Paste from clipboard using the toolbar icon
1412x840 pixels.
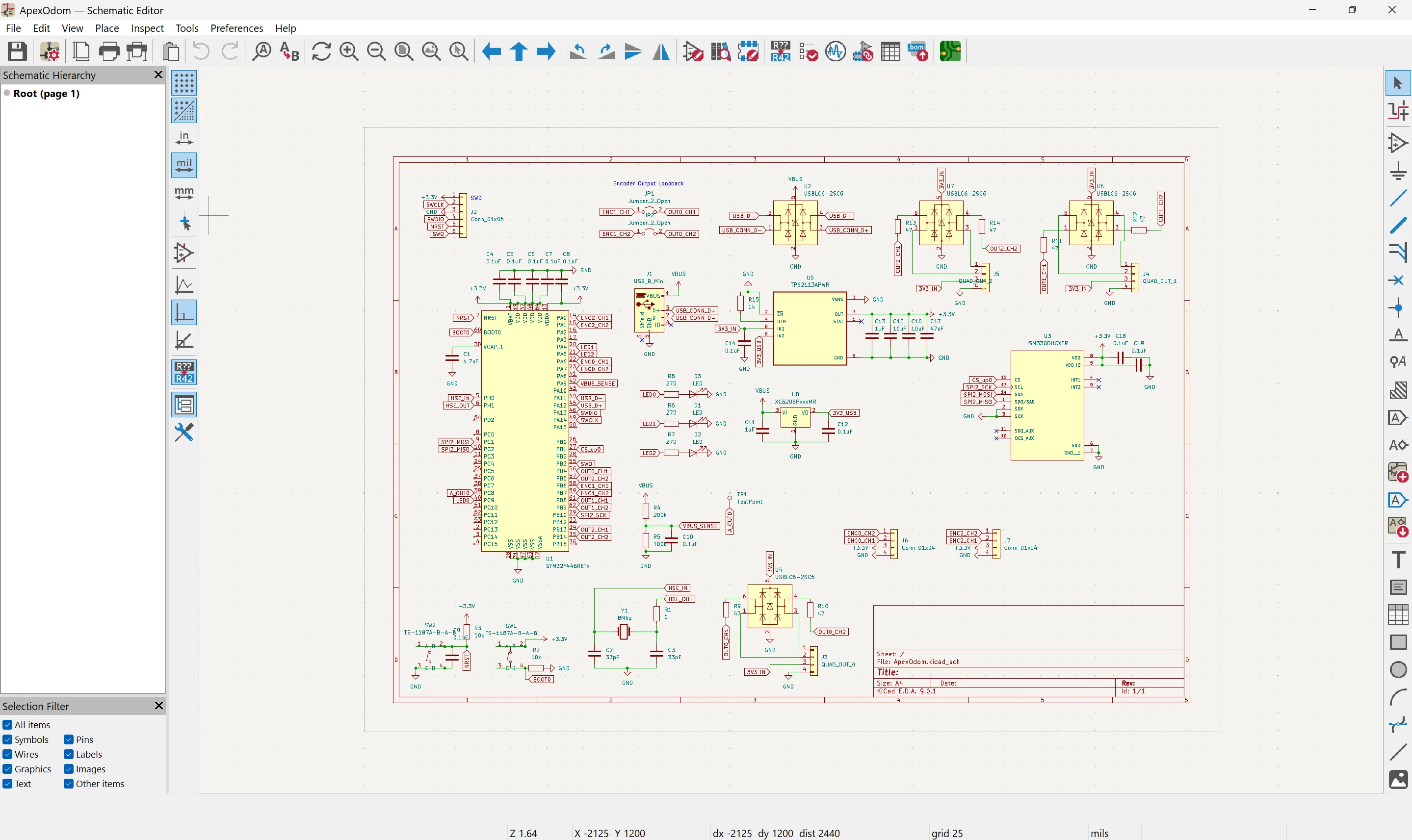171,51
